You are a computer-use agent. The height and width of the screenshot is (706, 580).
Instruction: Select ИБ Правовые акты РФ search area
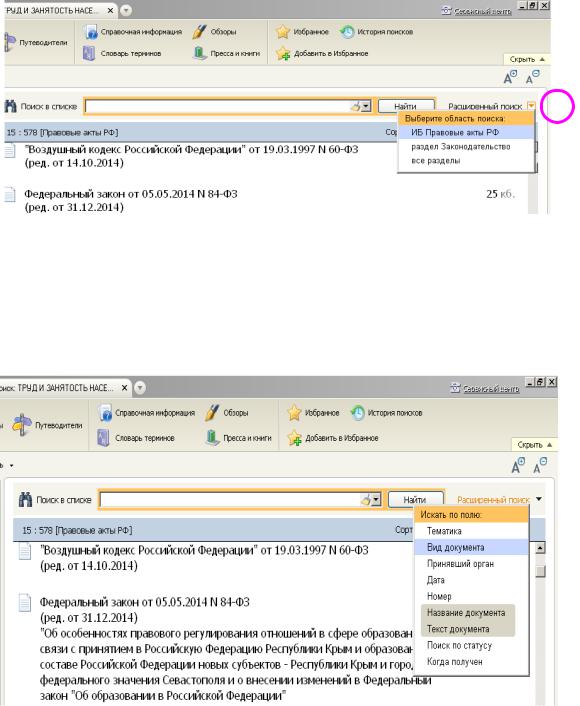(466, 132)
